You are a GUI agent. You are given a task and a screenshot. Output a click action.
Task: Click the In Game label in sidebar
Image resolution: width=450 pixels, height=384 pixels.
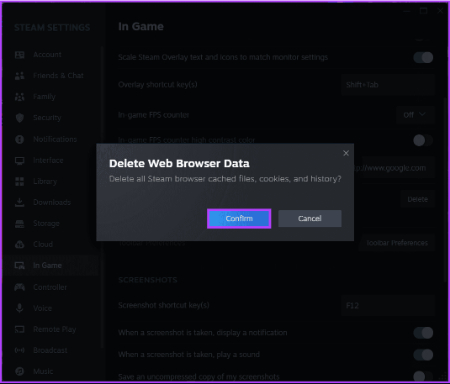coord(47,265)
